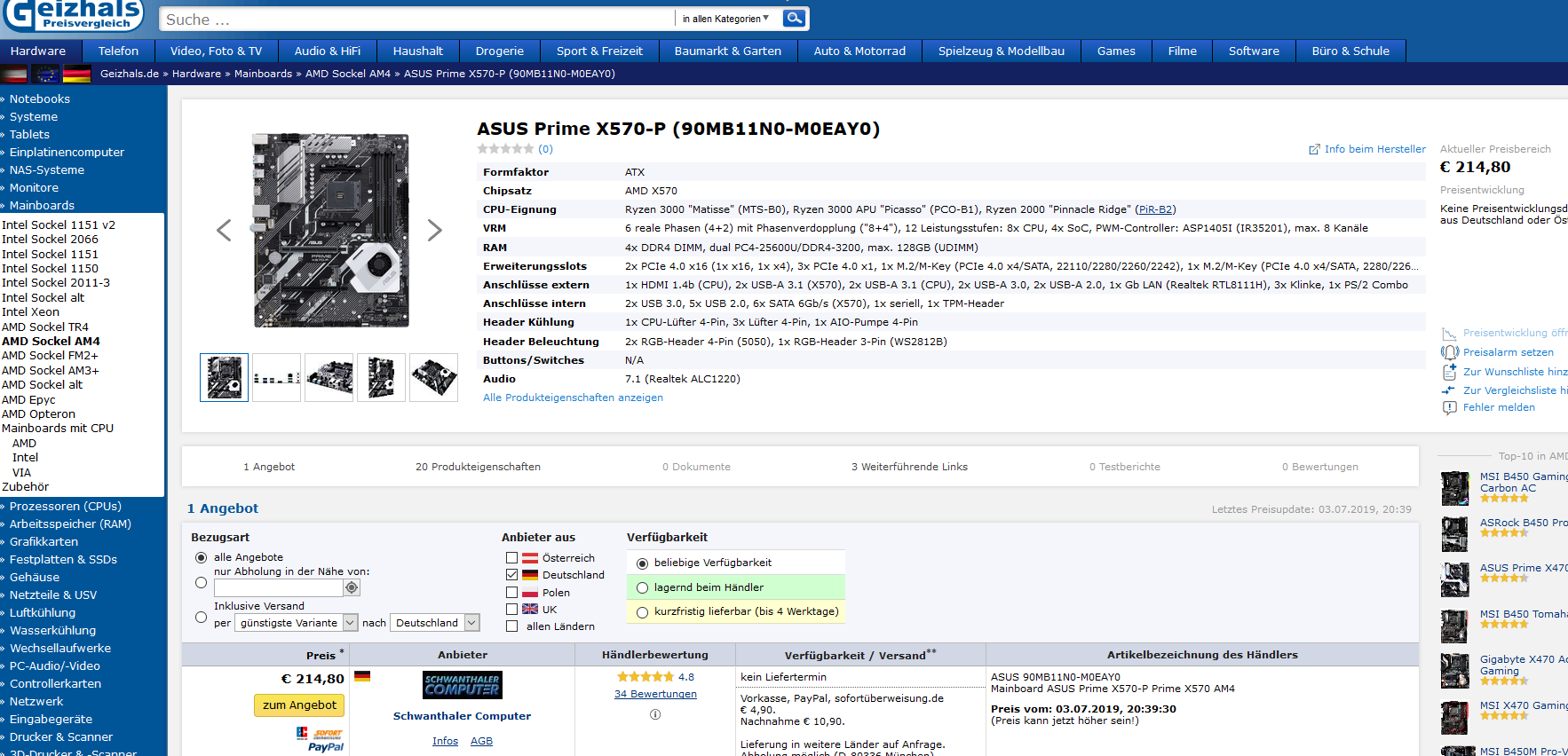Show previous product image arrow
Image resolution: width=1568 pixels, height=756 pixels.
pos(224,230)
